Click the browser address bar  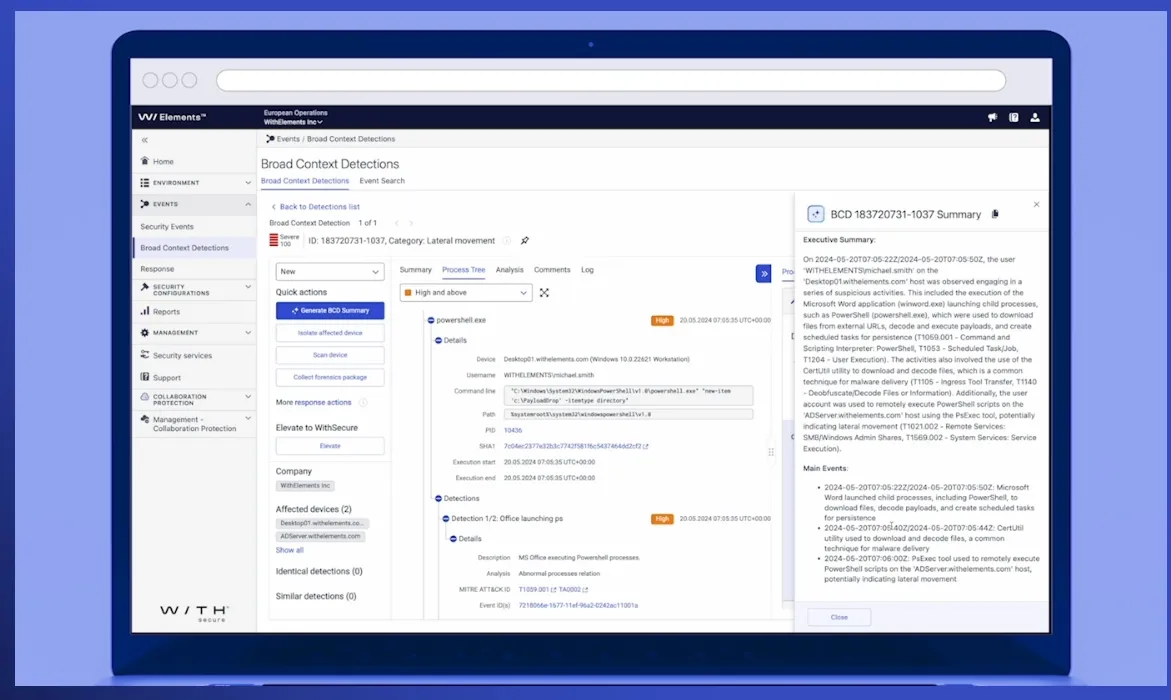click(611, 80)
